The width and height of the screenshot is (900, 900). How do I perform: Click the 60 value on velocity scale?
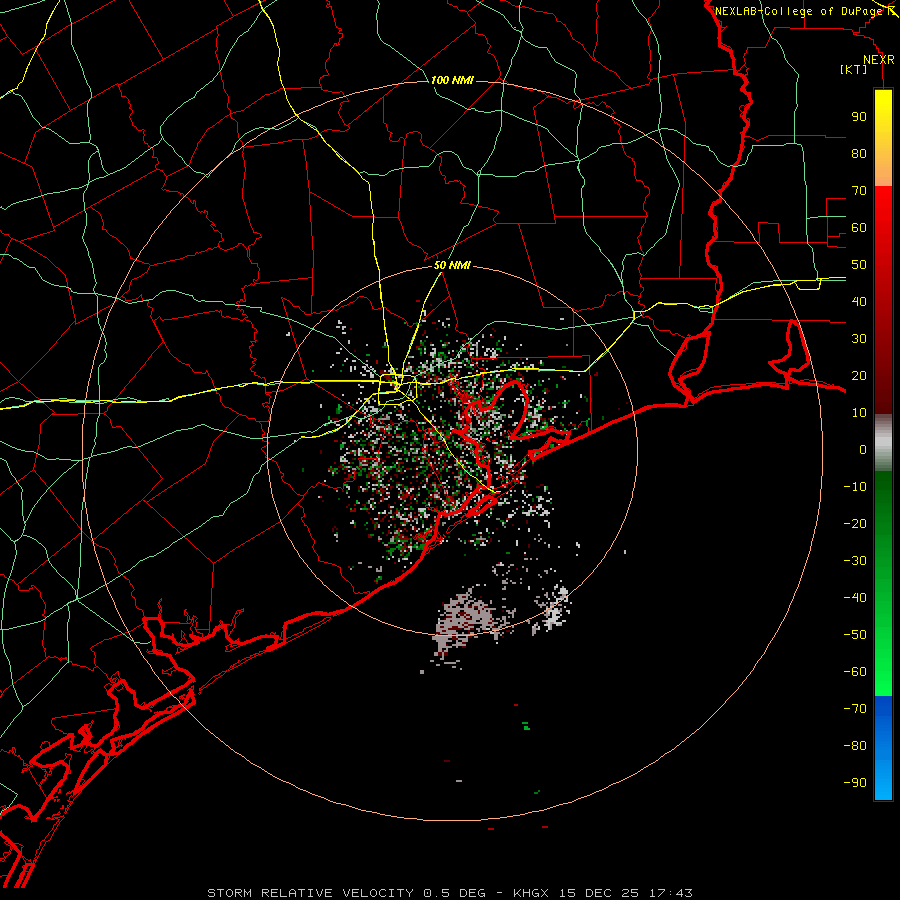point(859,227)
